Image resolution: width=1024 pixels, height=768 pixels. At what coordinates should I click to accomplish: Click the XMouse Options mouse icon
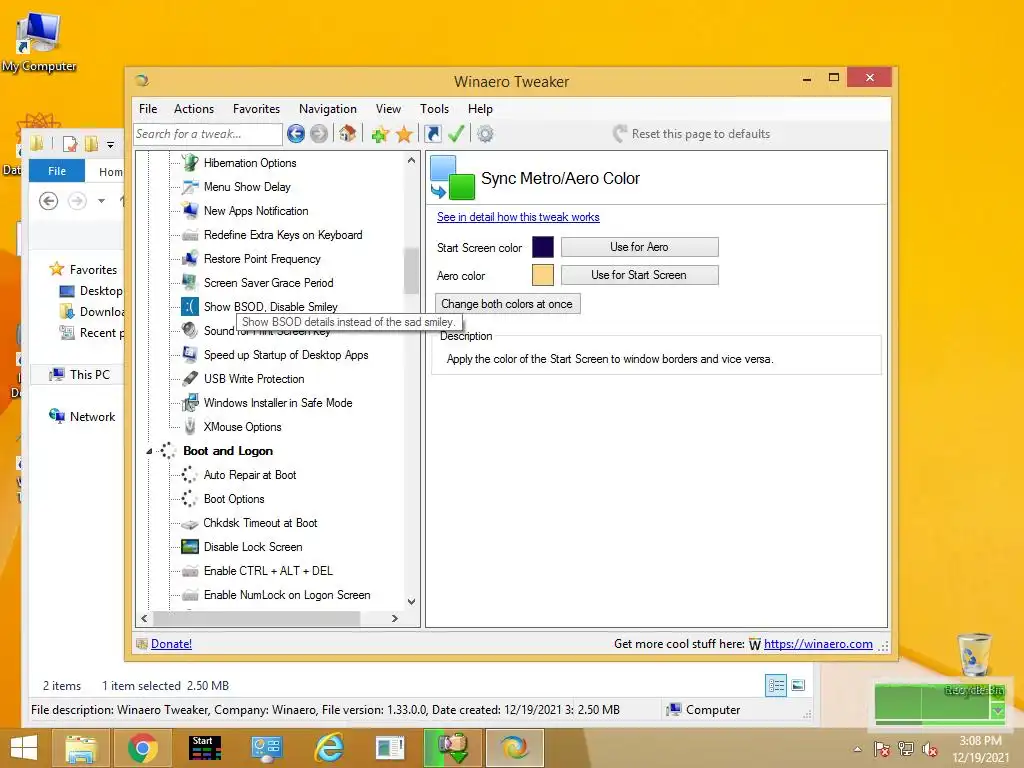(x=190, y=426)
